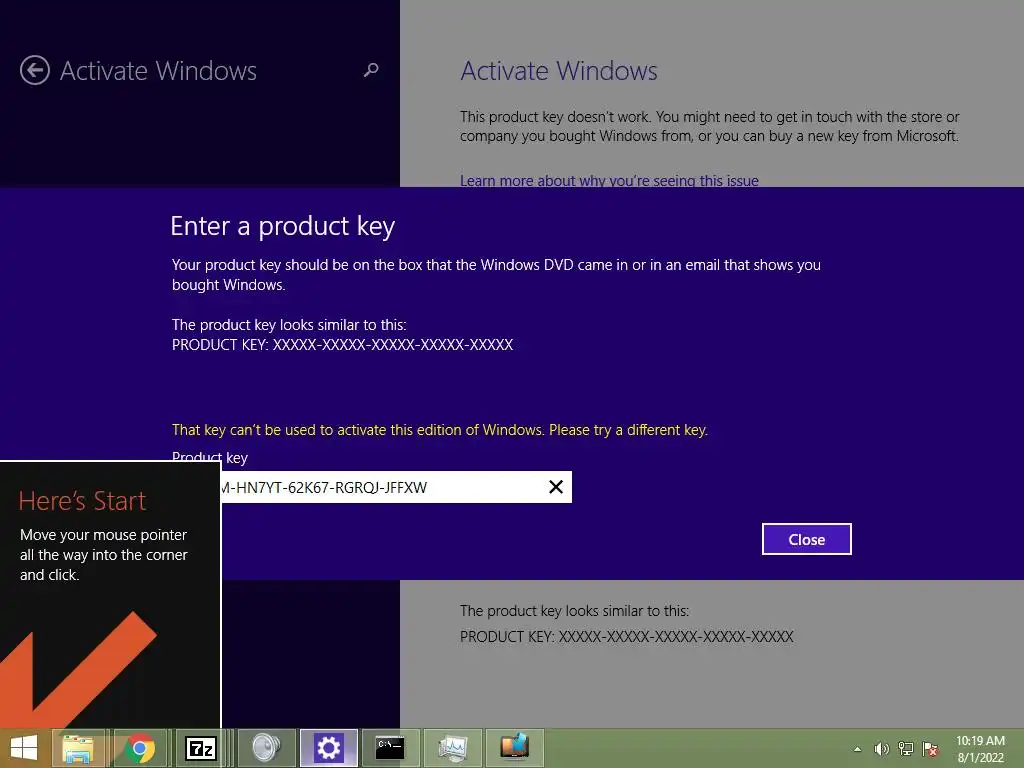
Task: Switch to the Command Prompt taskbar window
Action: click(390, 748)
